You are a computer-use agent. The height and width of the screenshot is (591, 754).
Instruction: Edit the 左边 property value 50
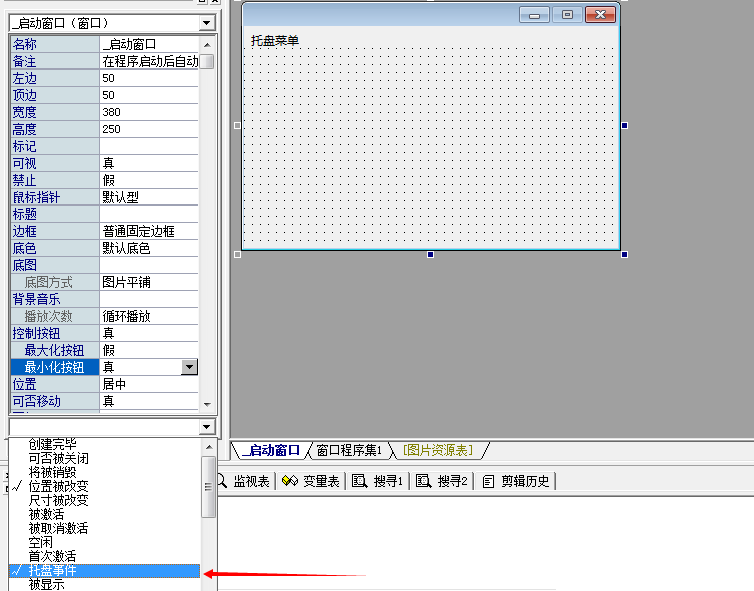[x=149, y=78]
